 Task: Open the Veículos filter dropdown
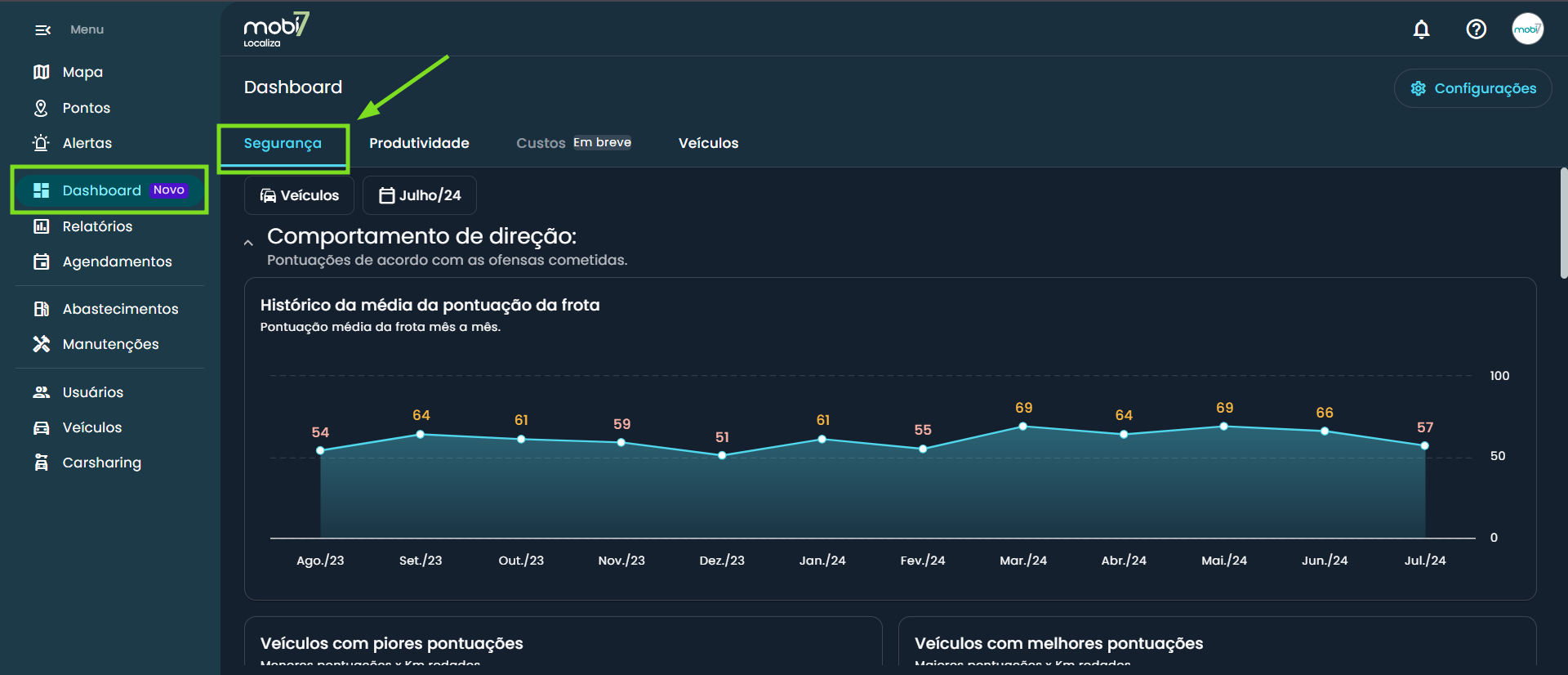click(x=299, y=195)
